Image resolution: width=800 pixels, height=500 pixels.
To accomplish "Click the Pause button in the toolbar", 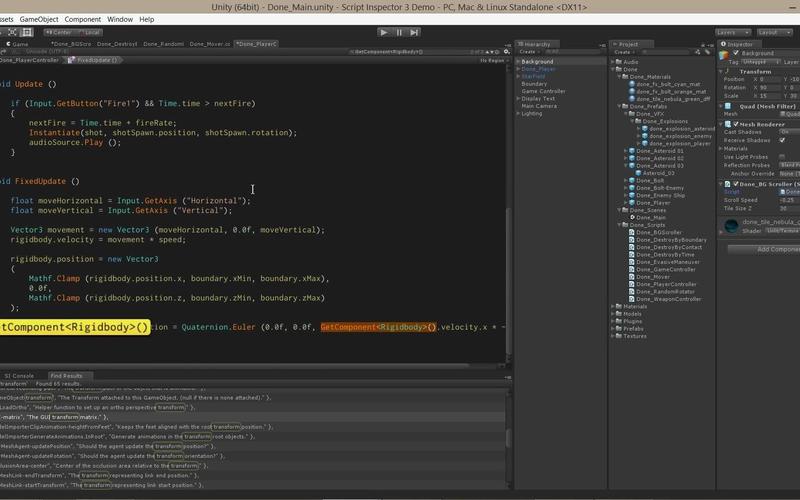I will click(x=400, y=32).
